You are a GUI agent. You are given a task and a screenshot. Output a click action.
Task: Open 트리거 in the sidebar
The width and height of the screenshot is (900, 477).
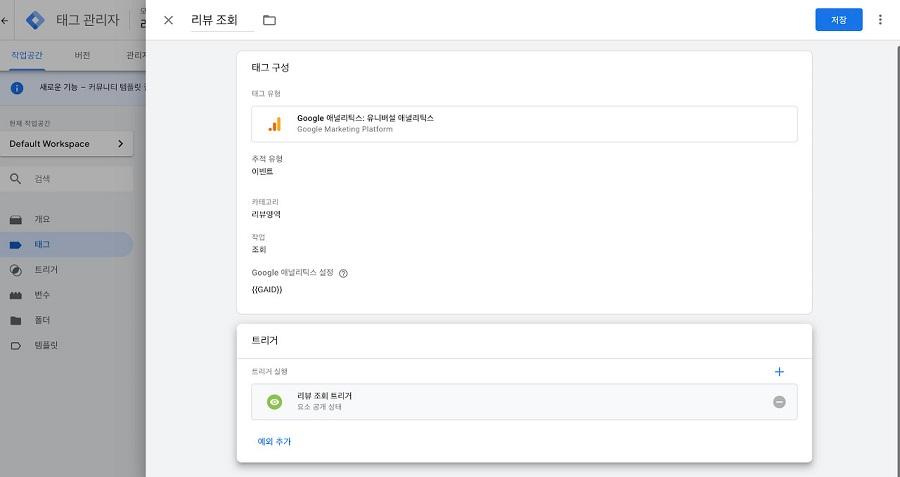click(67, 270)
